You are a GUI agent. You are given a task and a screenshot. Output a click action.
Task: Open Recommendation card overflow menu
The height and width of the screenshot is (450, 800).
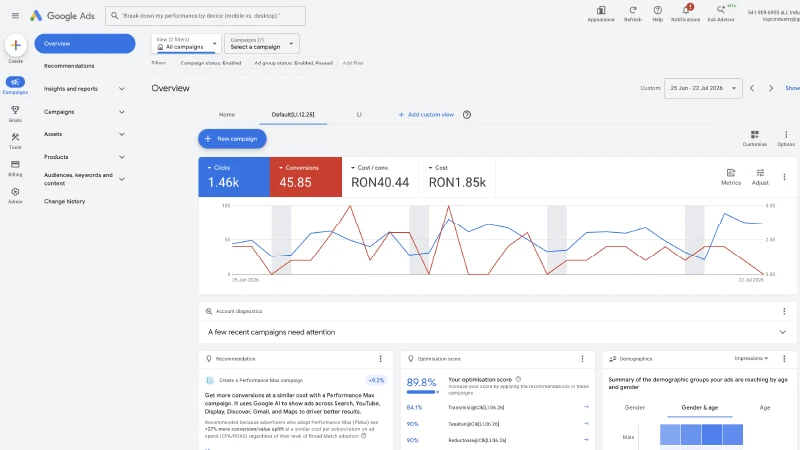(x=381, y=359)
